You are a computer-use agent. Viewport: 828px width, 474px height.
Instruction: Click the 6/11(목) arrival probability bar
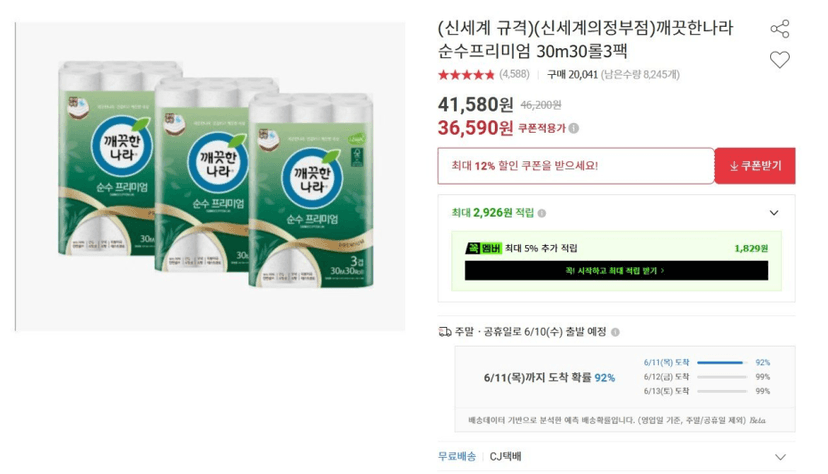pyautogui.click(x=722, y=363)
